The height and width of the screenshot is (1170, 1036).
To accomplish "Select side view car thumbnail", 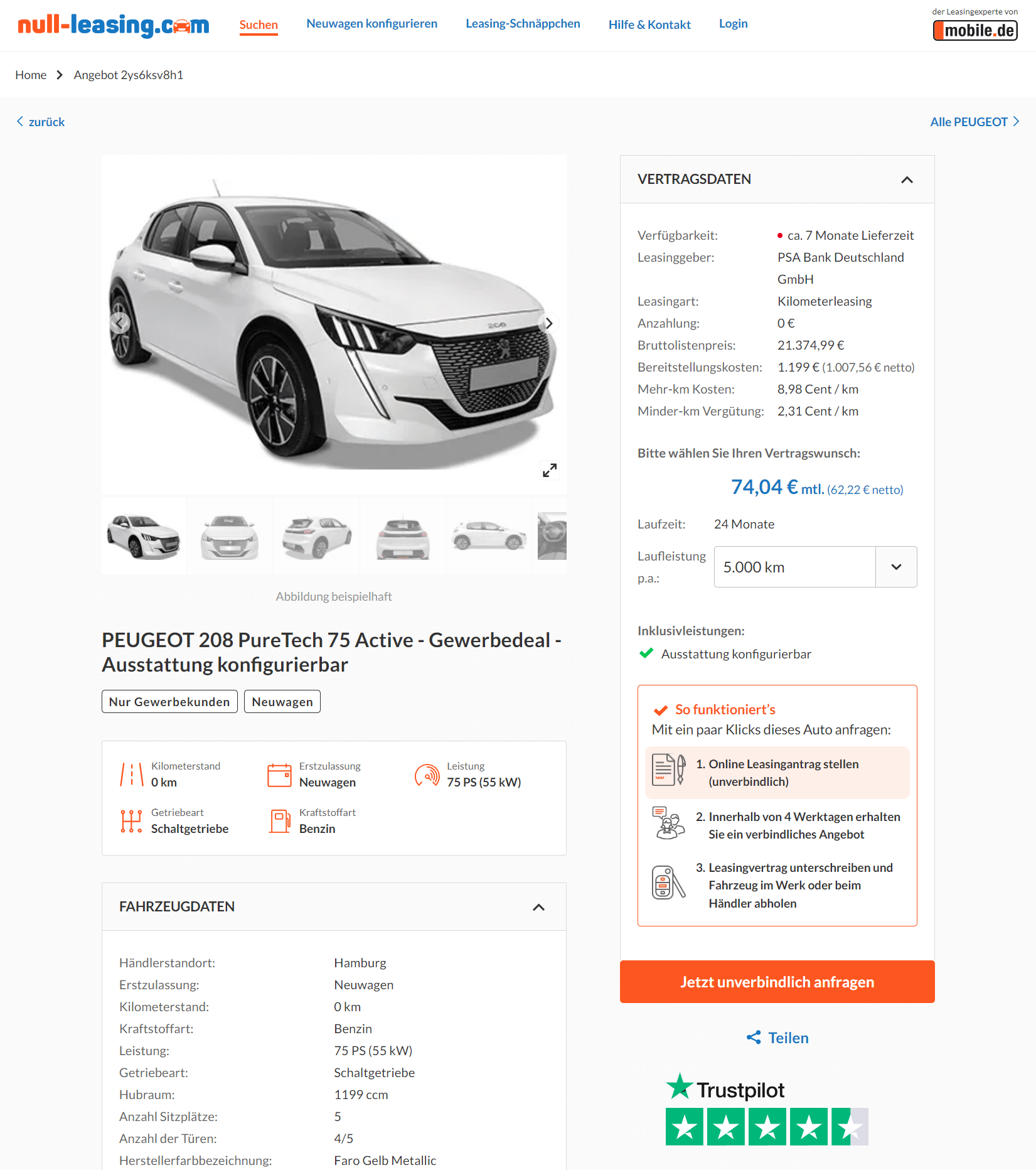I will click(x=489, y=537).
